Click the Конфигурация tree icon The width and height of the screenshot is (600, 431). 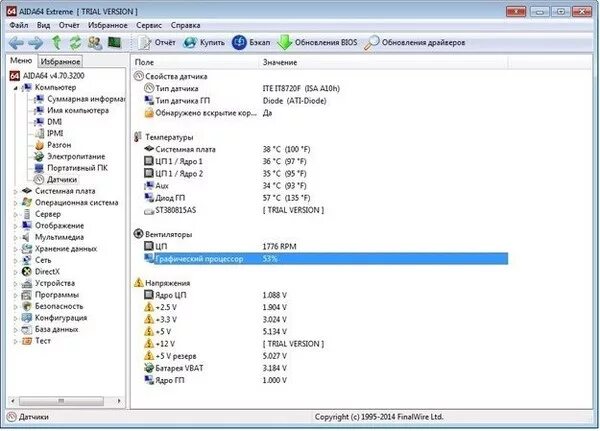pyautogui.click(x=27, y=318)
